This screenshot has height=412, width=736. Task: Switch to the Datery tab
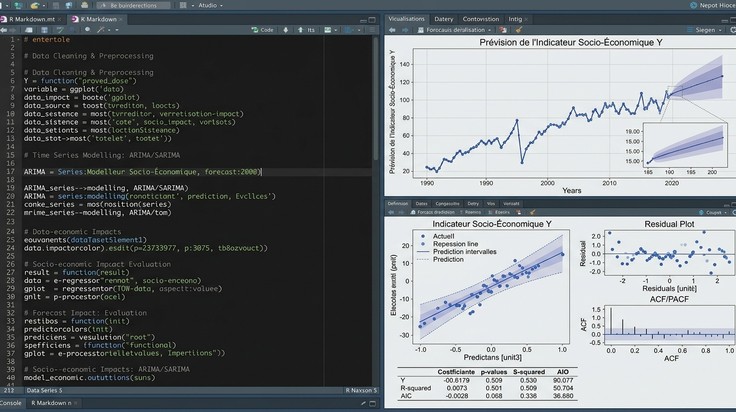[x=444, y=19]
